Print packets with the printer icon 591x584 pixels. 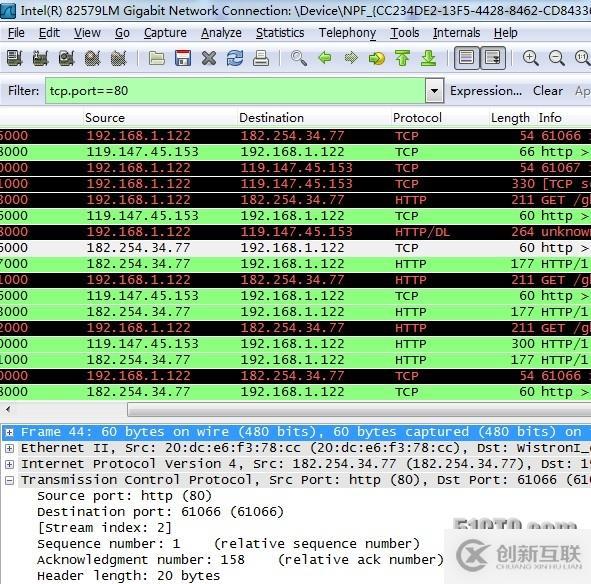click(x=261, y=58)
